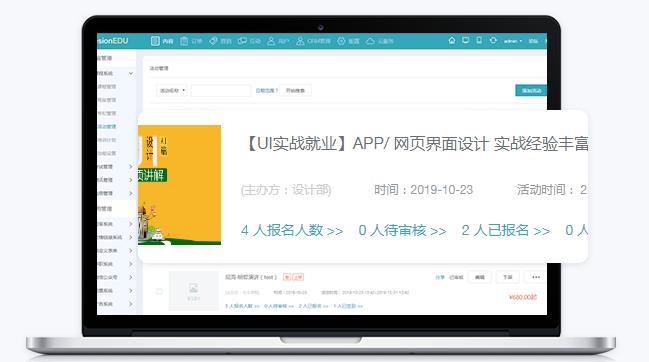Open the 营销 marketing tag icon
The image size is (649, 362).
(213, 41)
